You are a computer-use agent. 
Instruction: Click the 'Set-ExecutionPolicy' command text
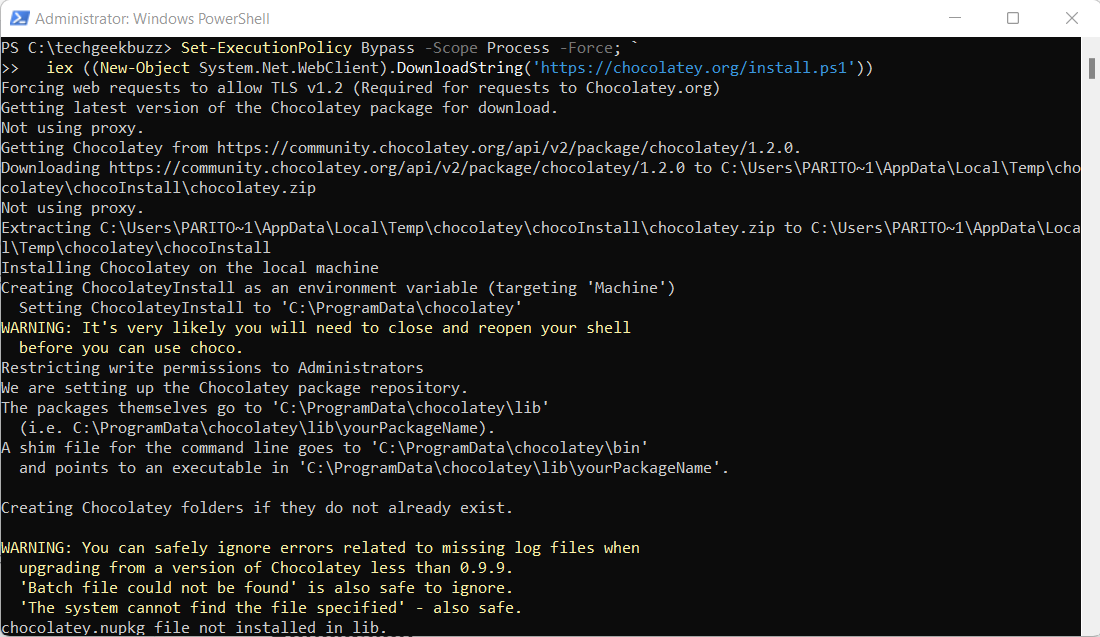point(266,48)
